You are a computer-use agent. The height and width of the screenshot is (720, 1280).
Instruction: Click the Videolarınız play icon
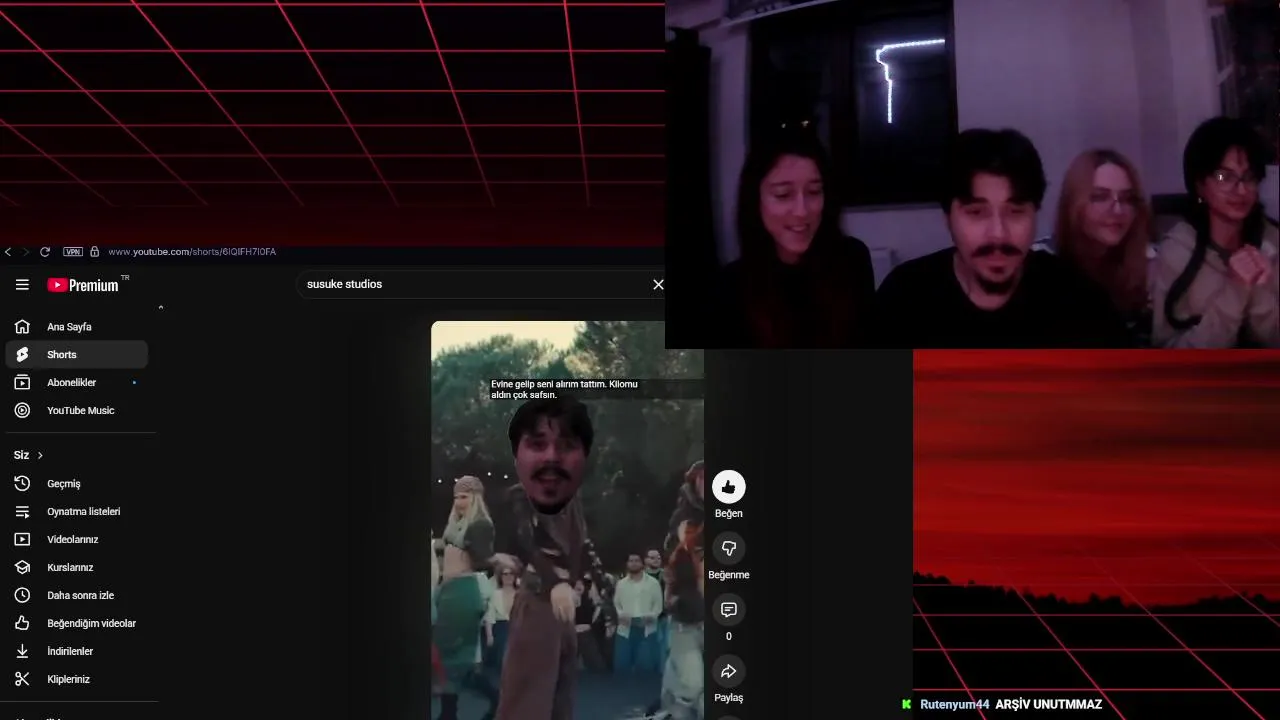tap(22, 540)
